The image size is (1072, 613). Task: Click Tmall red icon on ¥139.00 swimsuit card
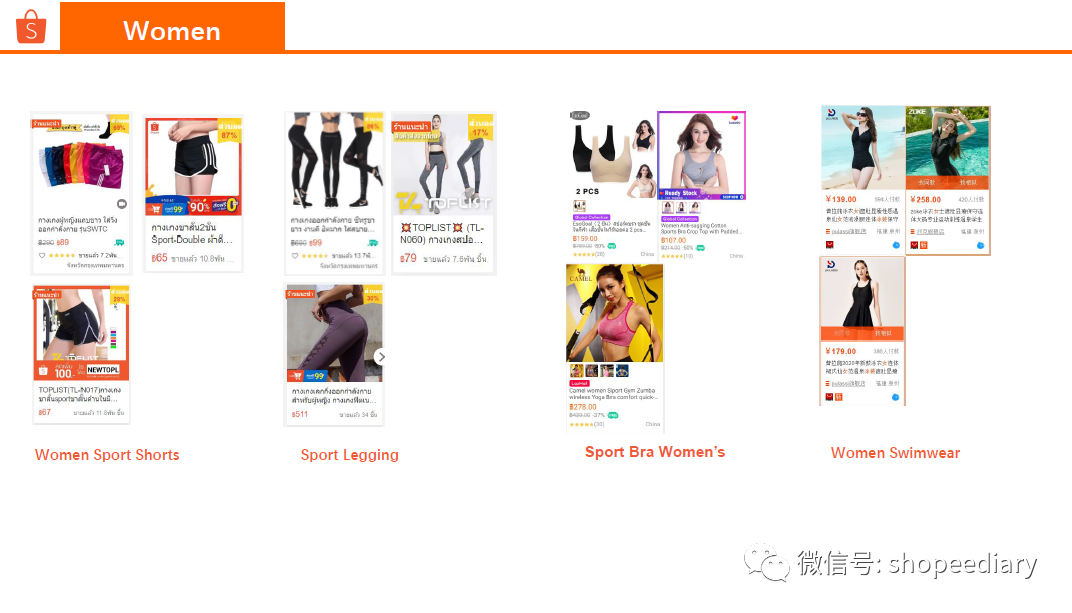[829, 245]
